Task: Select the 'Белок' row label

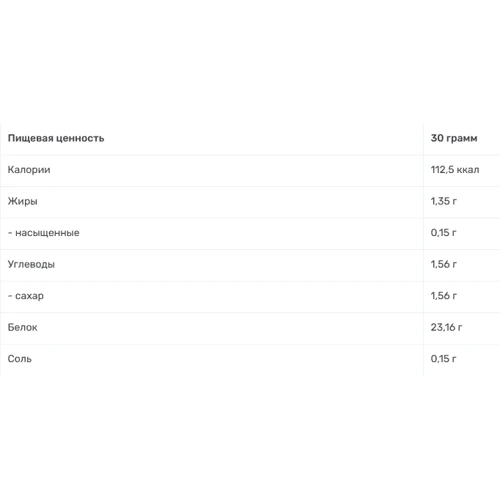Action: click(x=23, y=327)
